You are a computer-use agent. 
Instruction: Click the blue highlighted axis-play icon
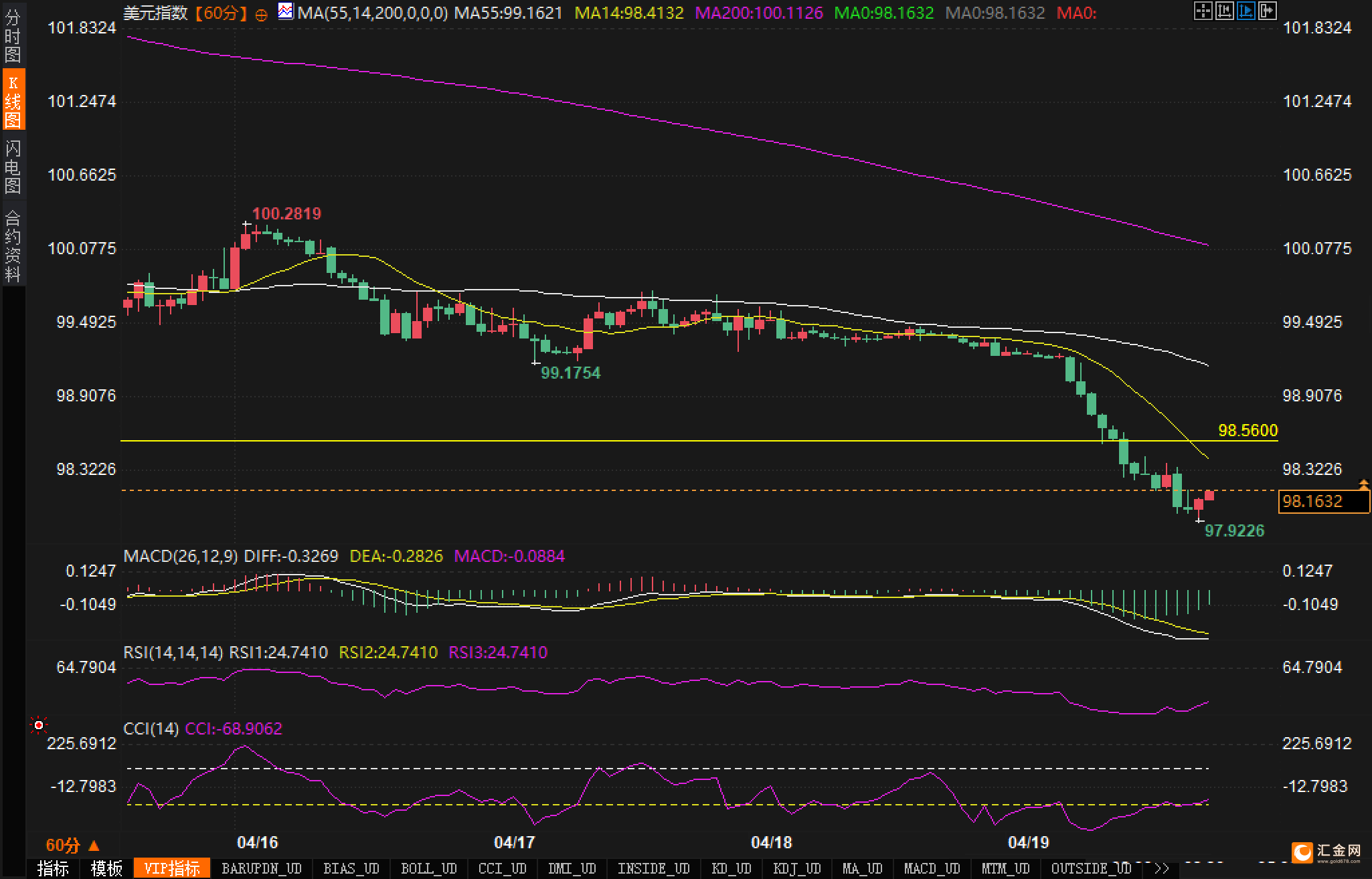pyautogui.click(x=1246, y=11)
